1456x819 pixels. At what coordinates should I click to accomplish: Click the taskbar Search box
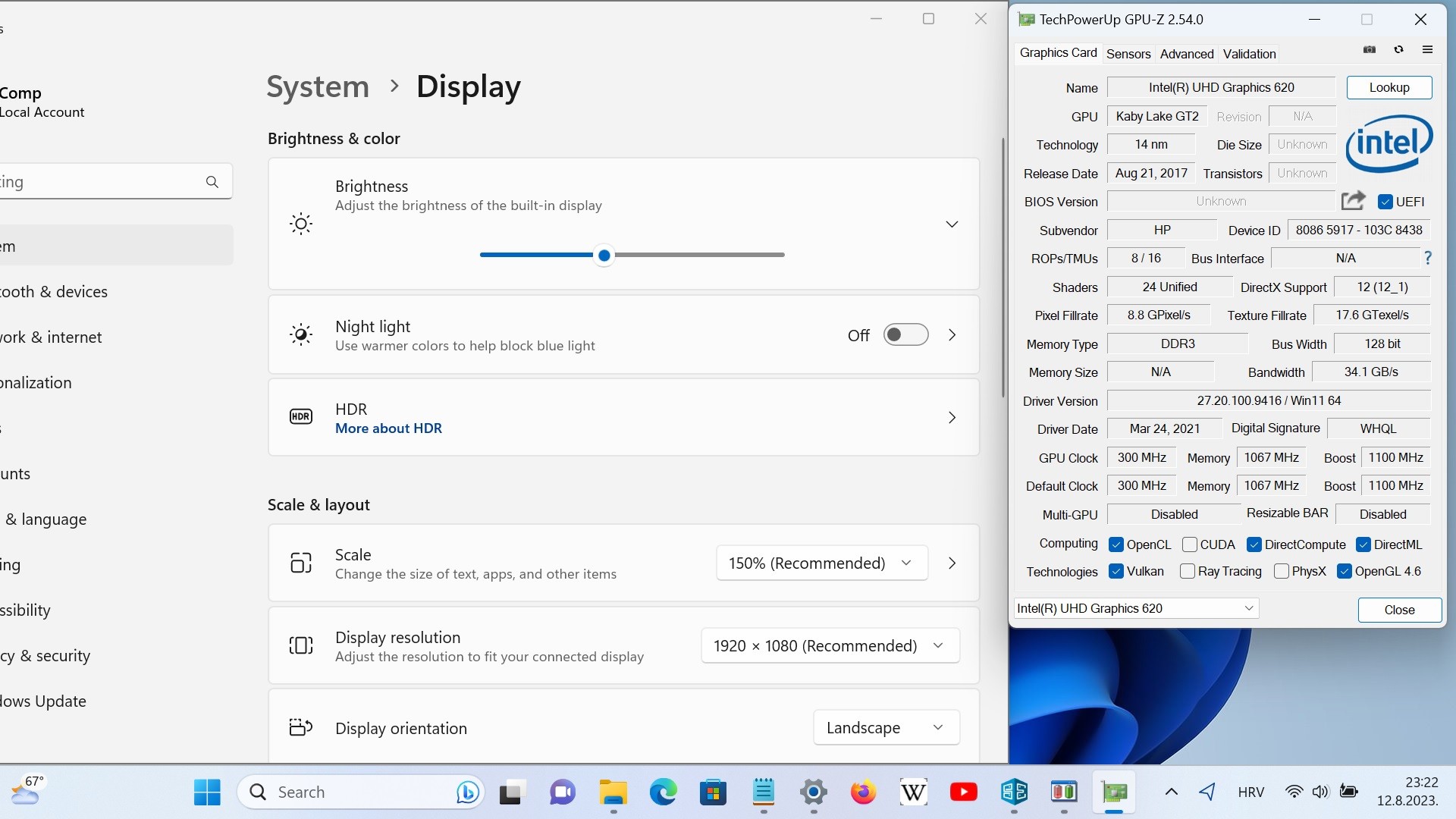tap(361, 792)
